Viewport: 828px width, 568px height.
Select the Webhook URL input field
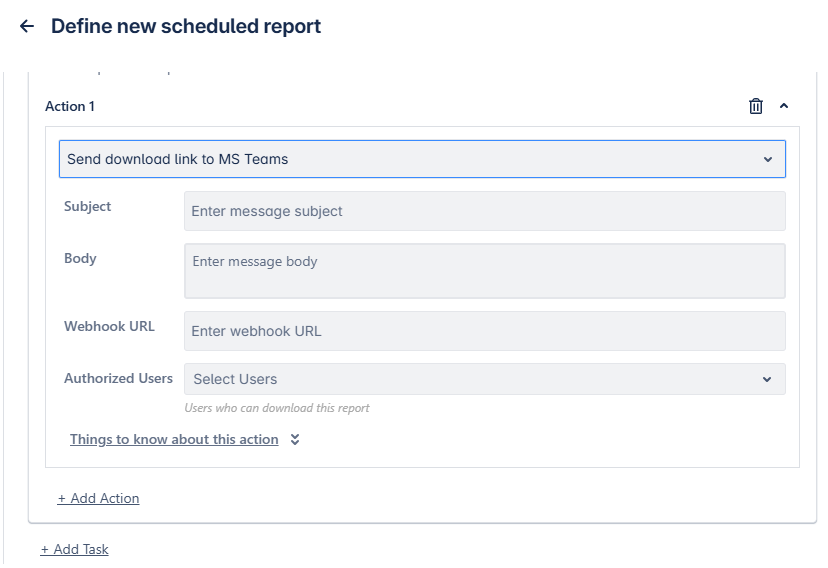(x=484, y=331)
